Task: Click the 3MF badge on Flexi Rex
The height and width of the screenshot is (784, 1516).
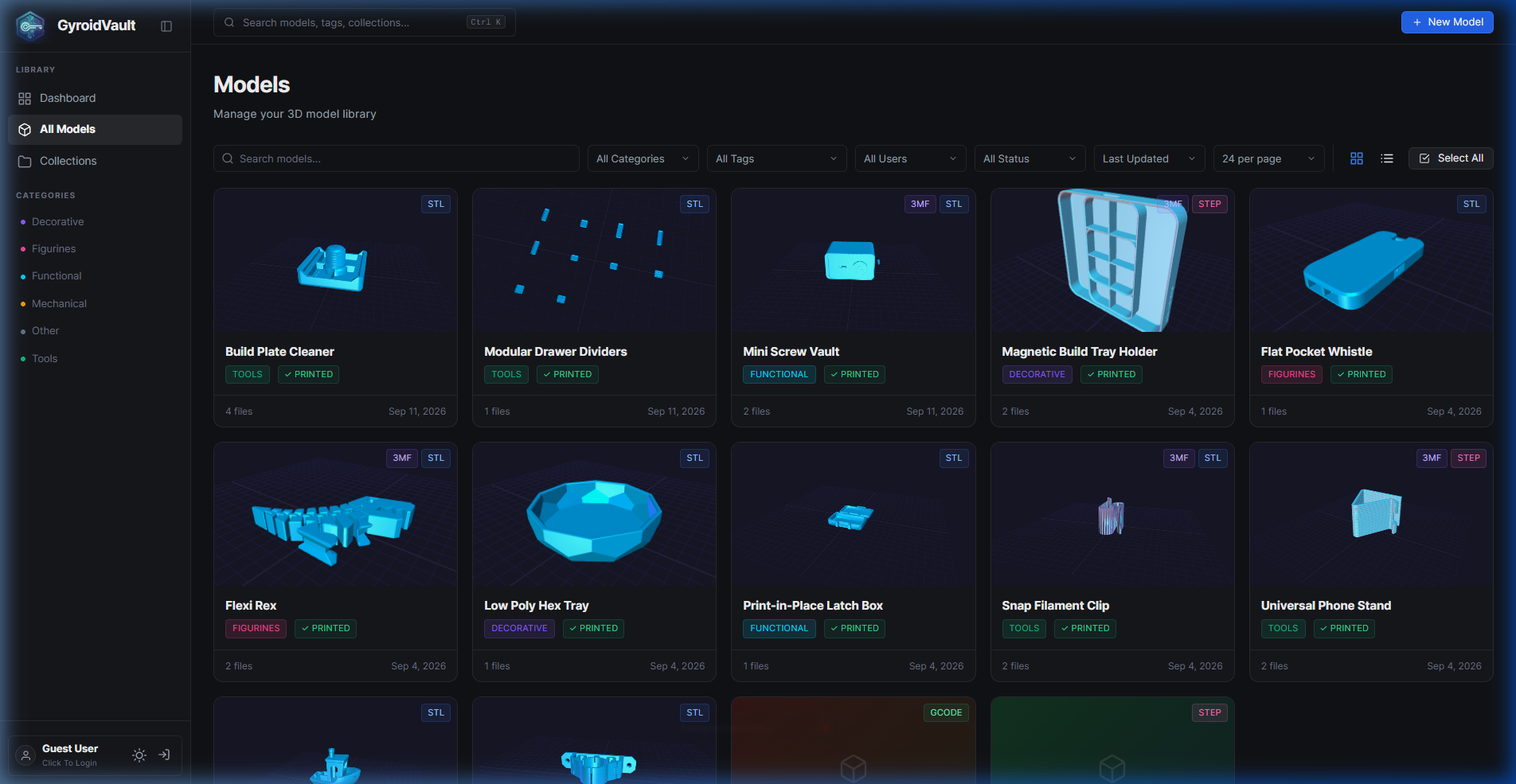Action: [402, 458]
